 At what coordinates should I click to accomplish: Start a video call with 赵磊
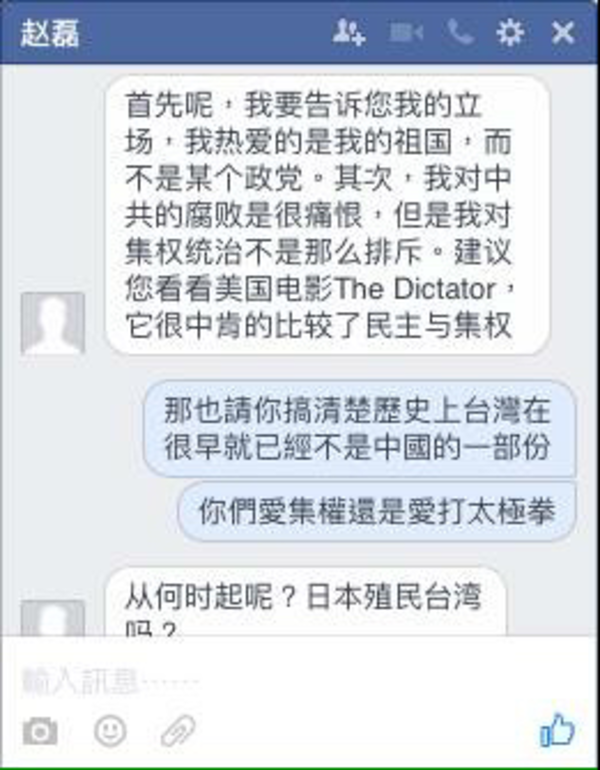tap(406, 33)
